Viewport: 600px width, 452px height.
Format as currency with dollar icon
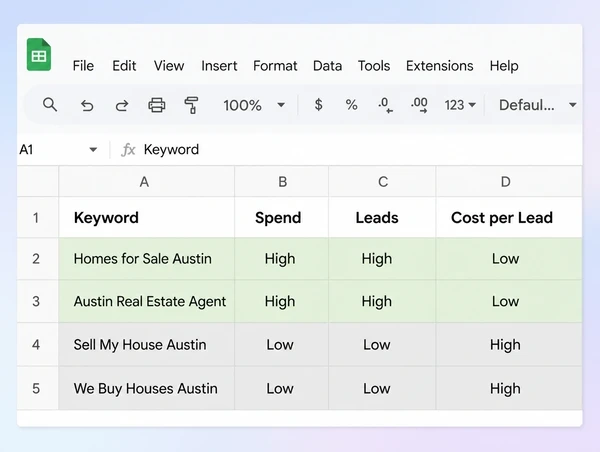318,104
